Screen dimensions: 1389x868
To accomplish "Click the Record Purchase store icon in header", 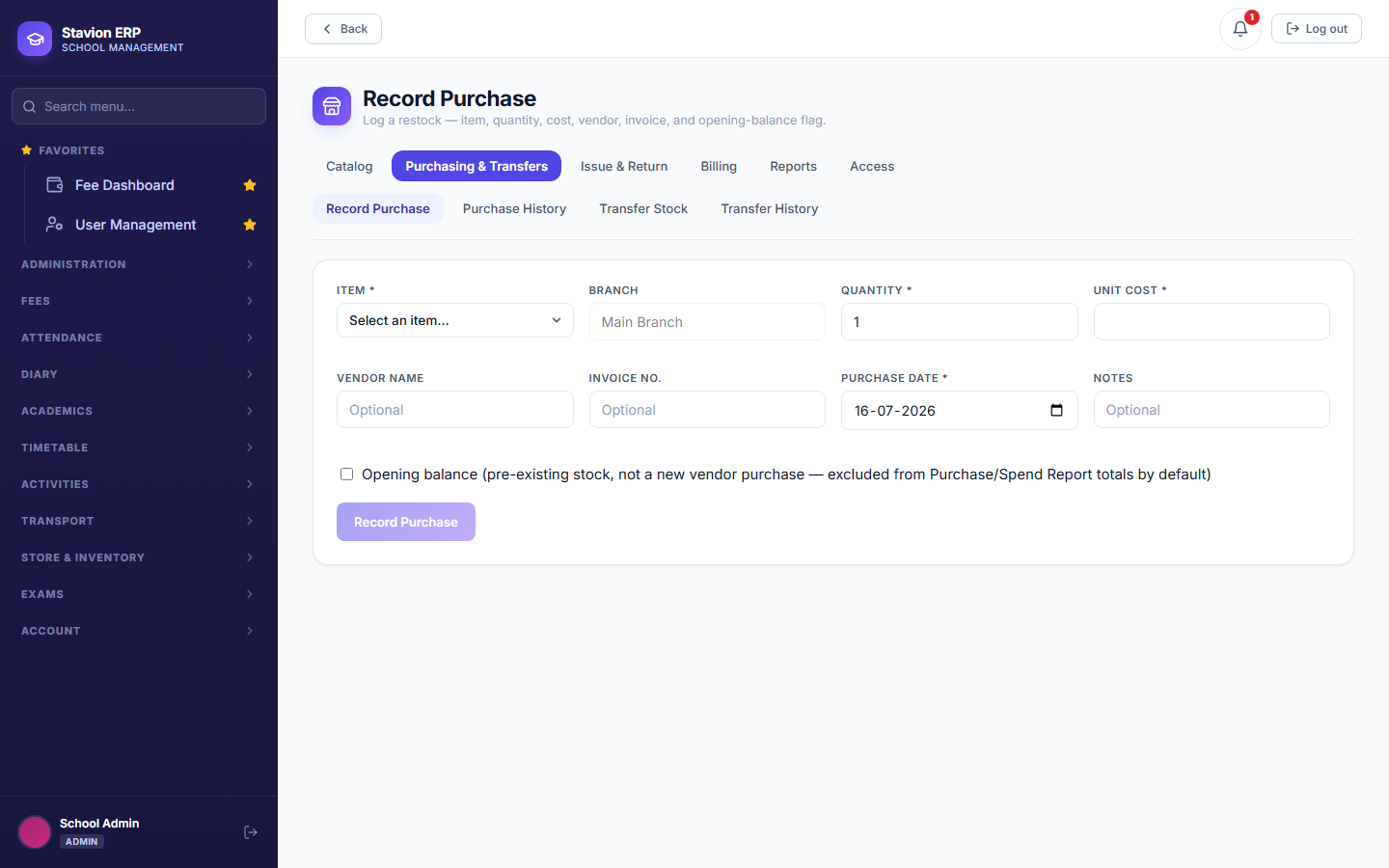I will 332,106.
